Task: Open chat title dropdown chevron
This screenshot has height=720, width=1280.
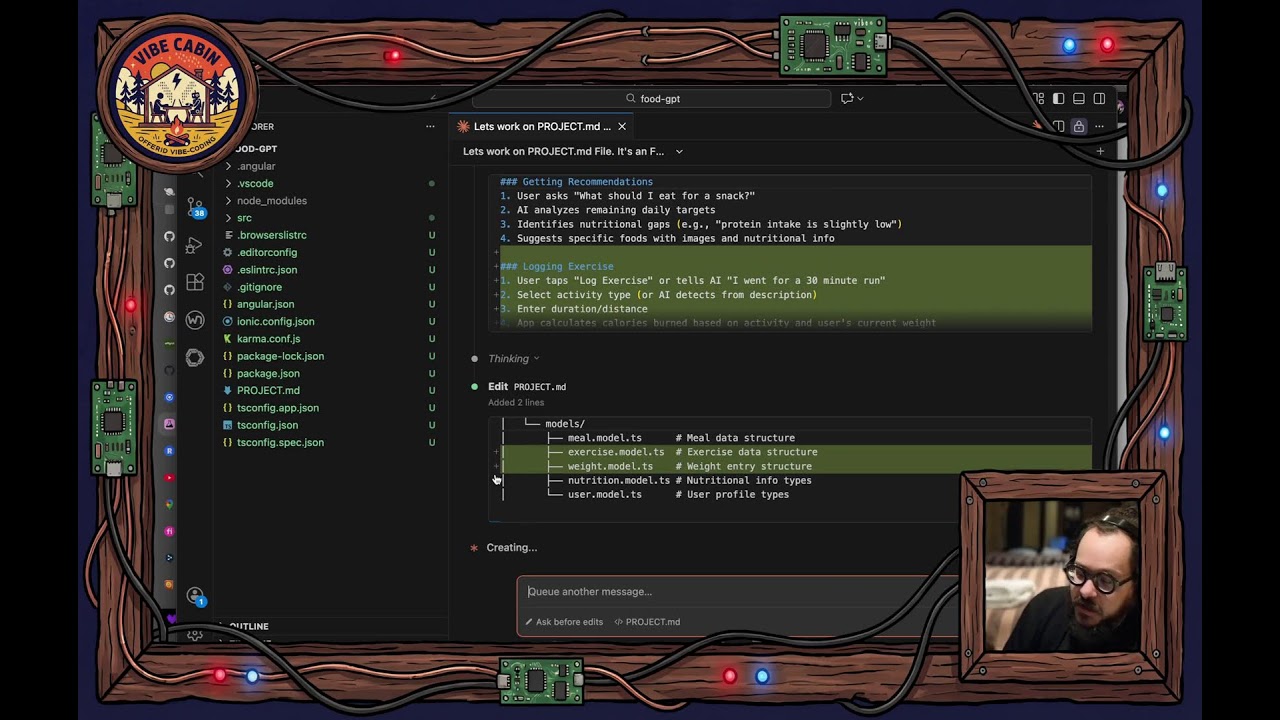Action: [x=679, y=151]
